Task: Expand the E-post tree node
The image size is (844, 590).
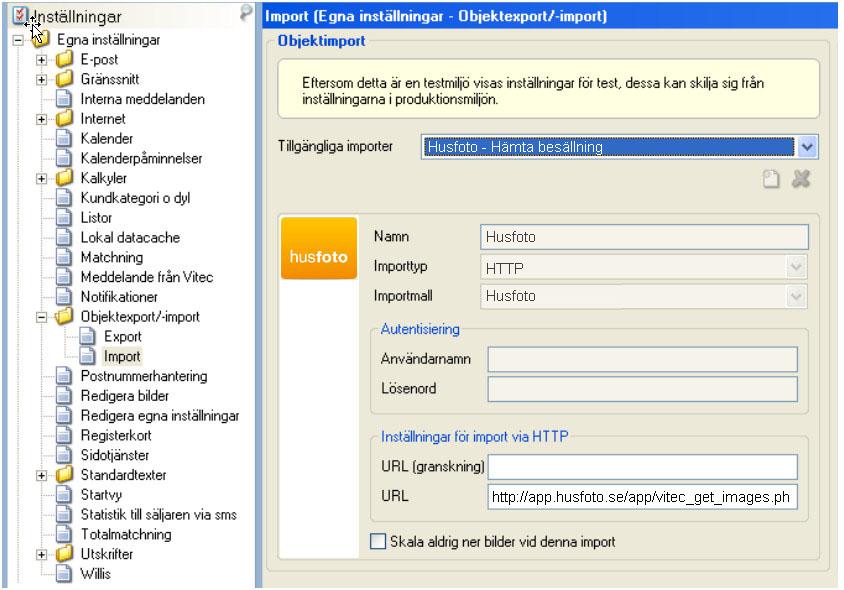Action: [41, 60]
